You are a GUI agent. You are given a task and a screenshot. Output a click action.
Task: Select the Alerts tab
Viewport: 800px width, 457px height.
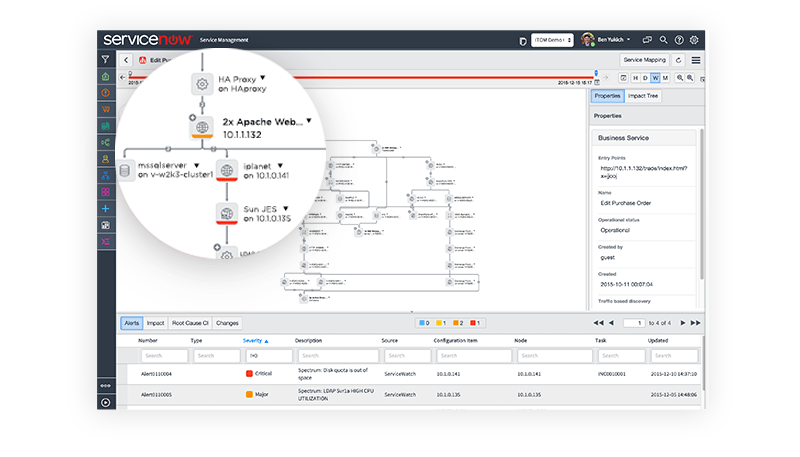[x=132, y=323]
